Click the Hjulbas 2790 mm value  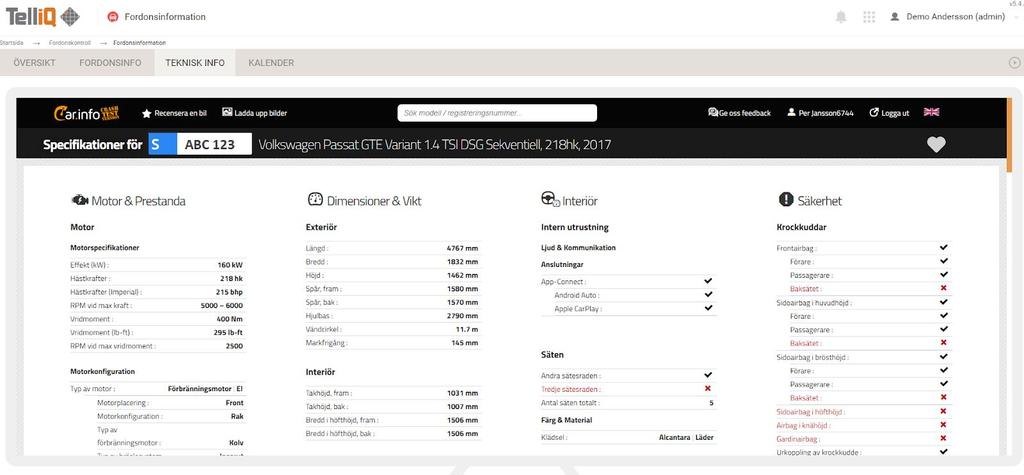pyautogui.click(x=462, y=316)
